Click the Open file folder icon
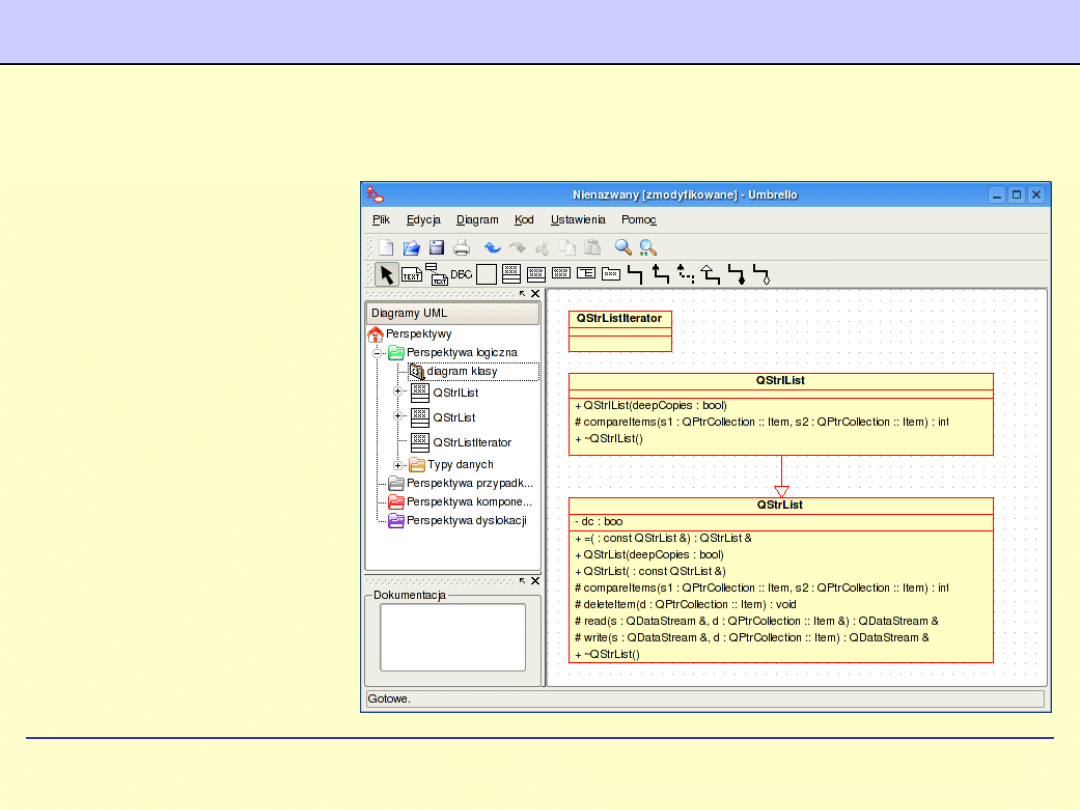This screenshot has width=1080, height=810. pos(411,248)
